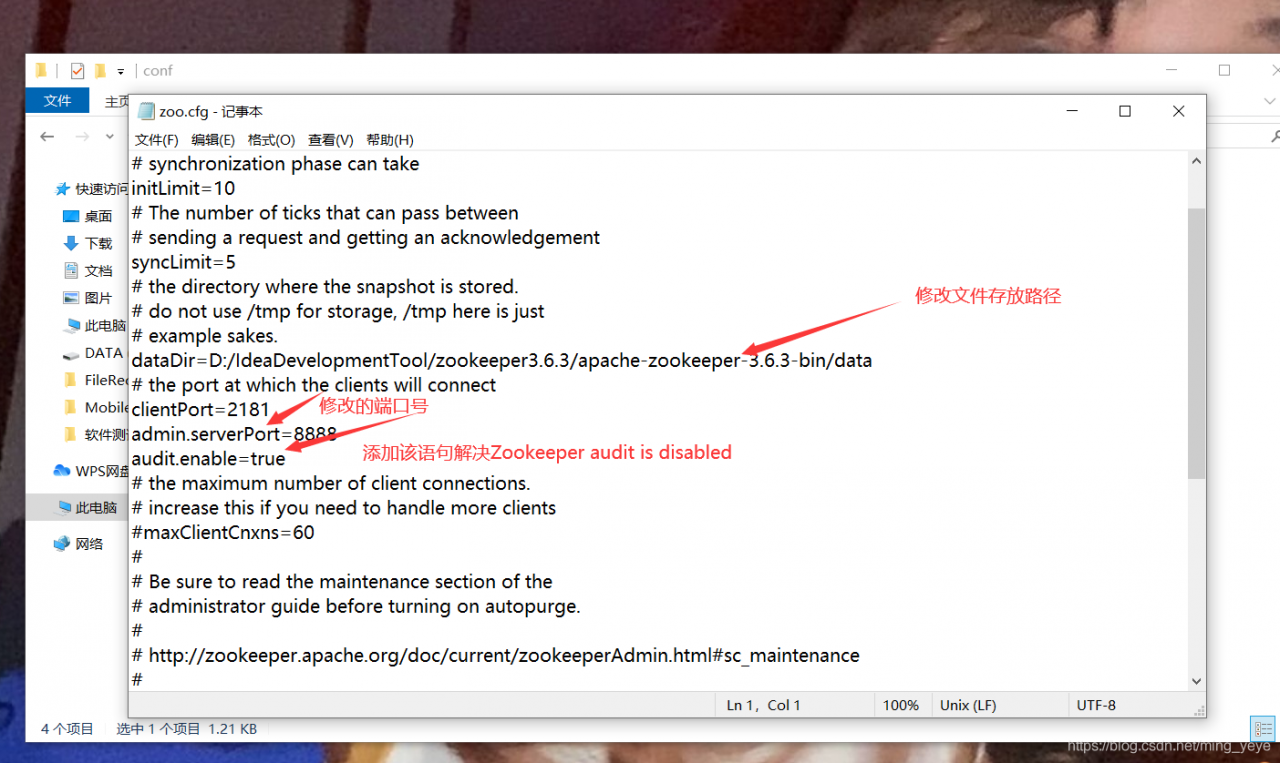Open the 文件(F) menu in Notepad
Image resolution: width=1280 pixels, height=763 pixels.
pyautogui.click(x=156, y=140)
